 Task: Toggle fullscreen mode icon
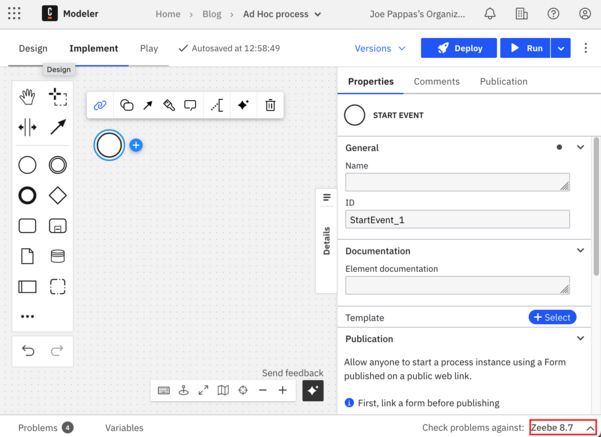pyautogui.click(x=203, y=390)
